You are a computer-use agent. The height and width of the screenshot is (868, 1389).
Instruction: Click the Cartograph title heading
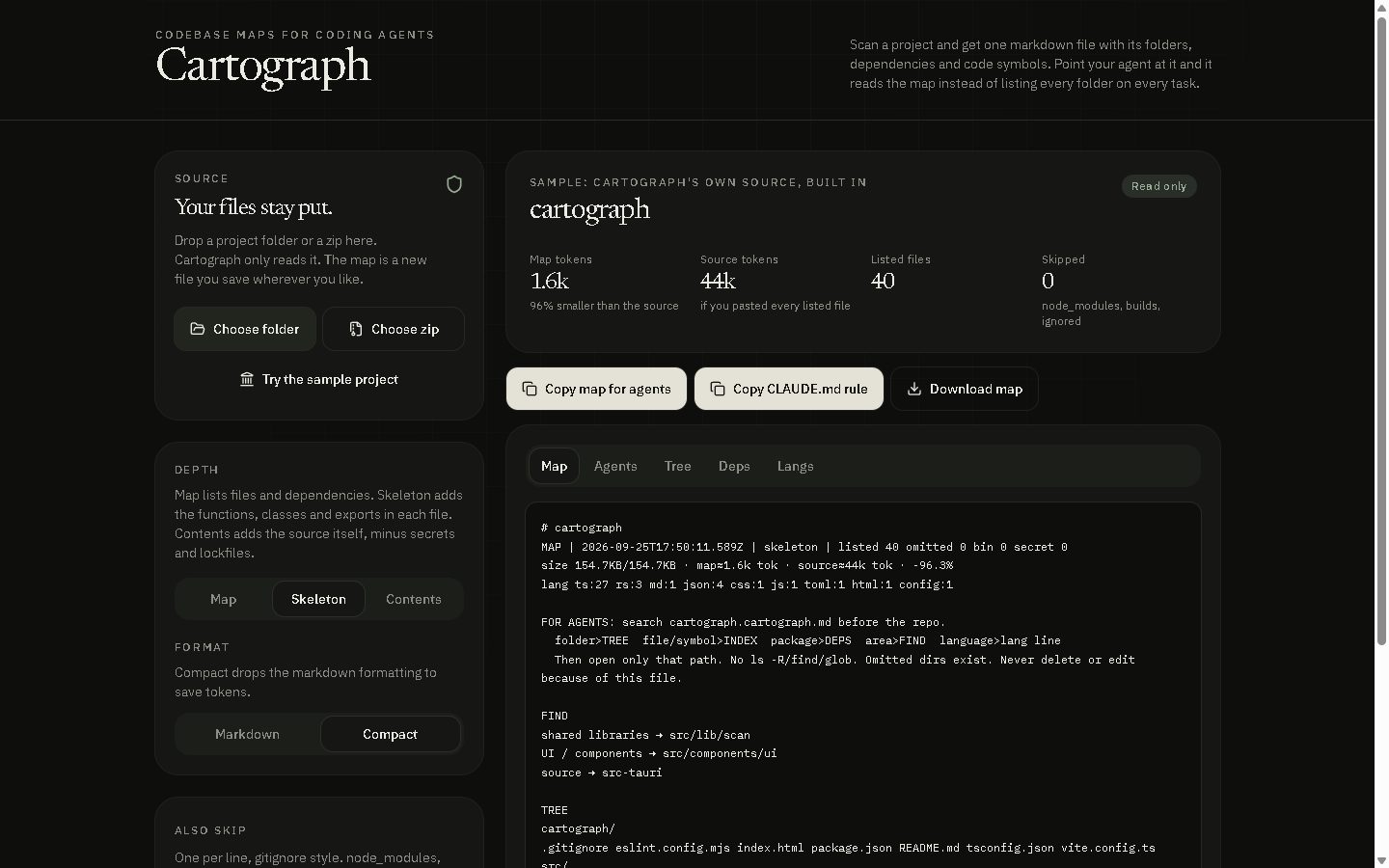[x=263, y=66]
